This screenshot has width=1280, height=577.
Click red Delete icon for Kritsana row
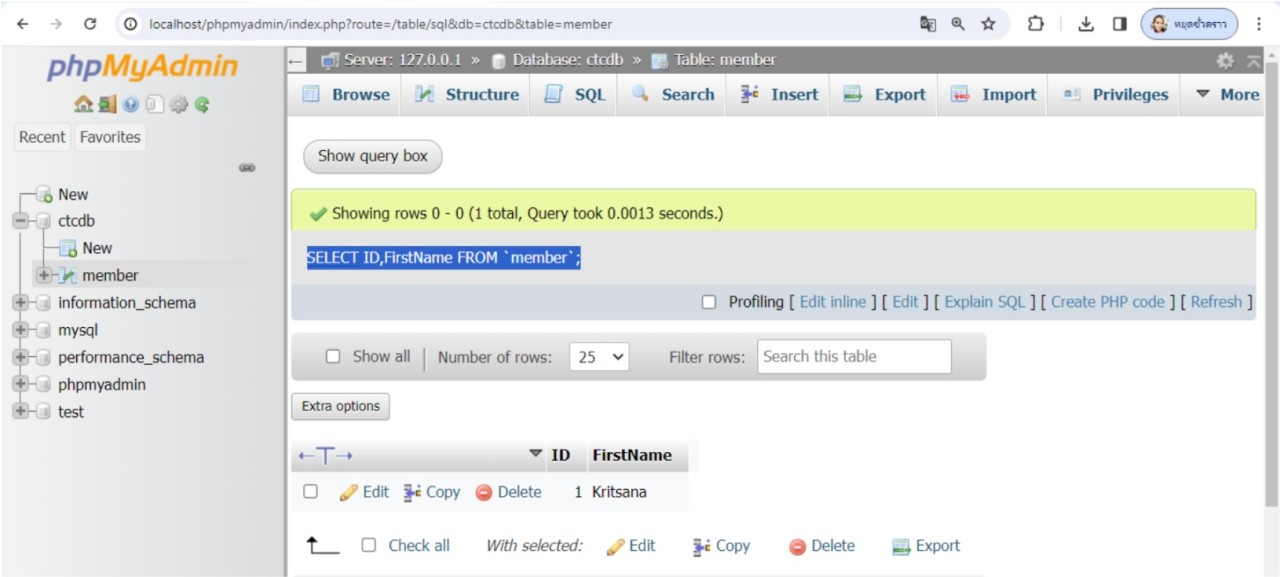pos(484,492)
